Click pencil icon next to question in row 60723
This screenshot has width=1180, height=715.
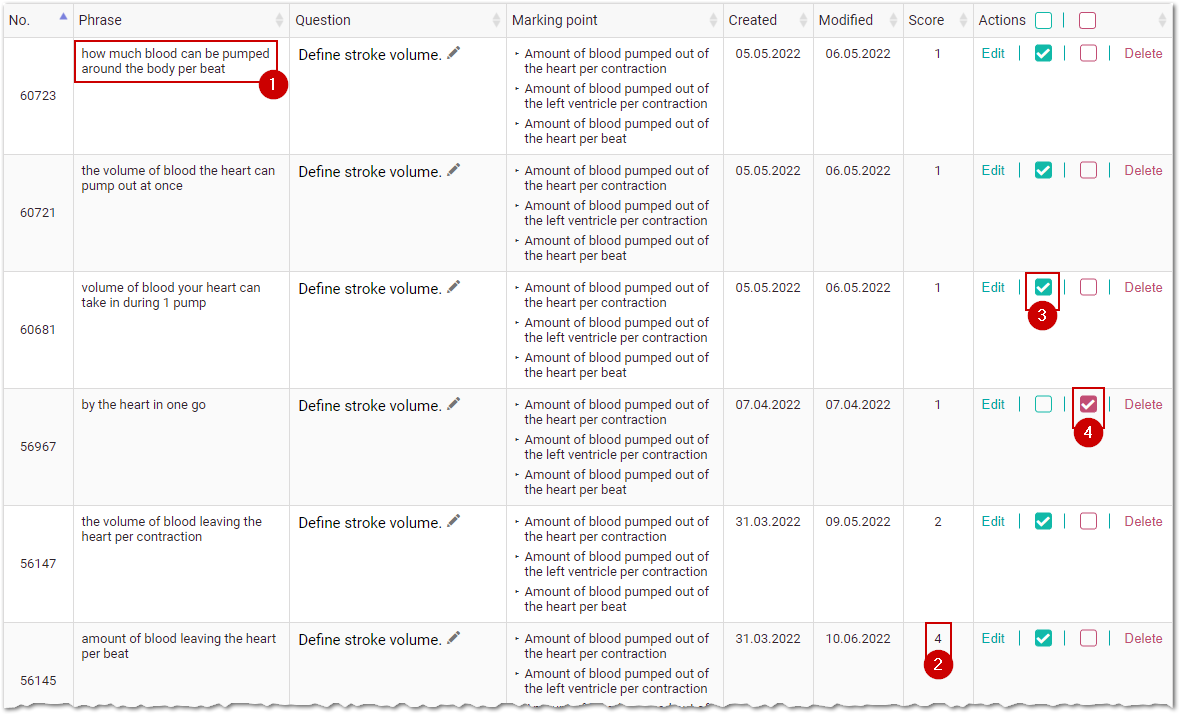454,54
